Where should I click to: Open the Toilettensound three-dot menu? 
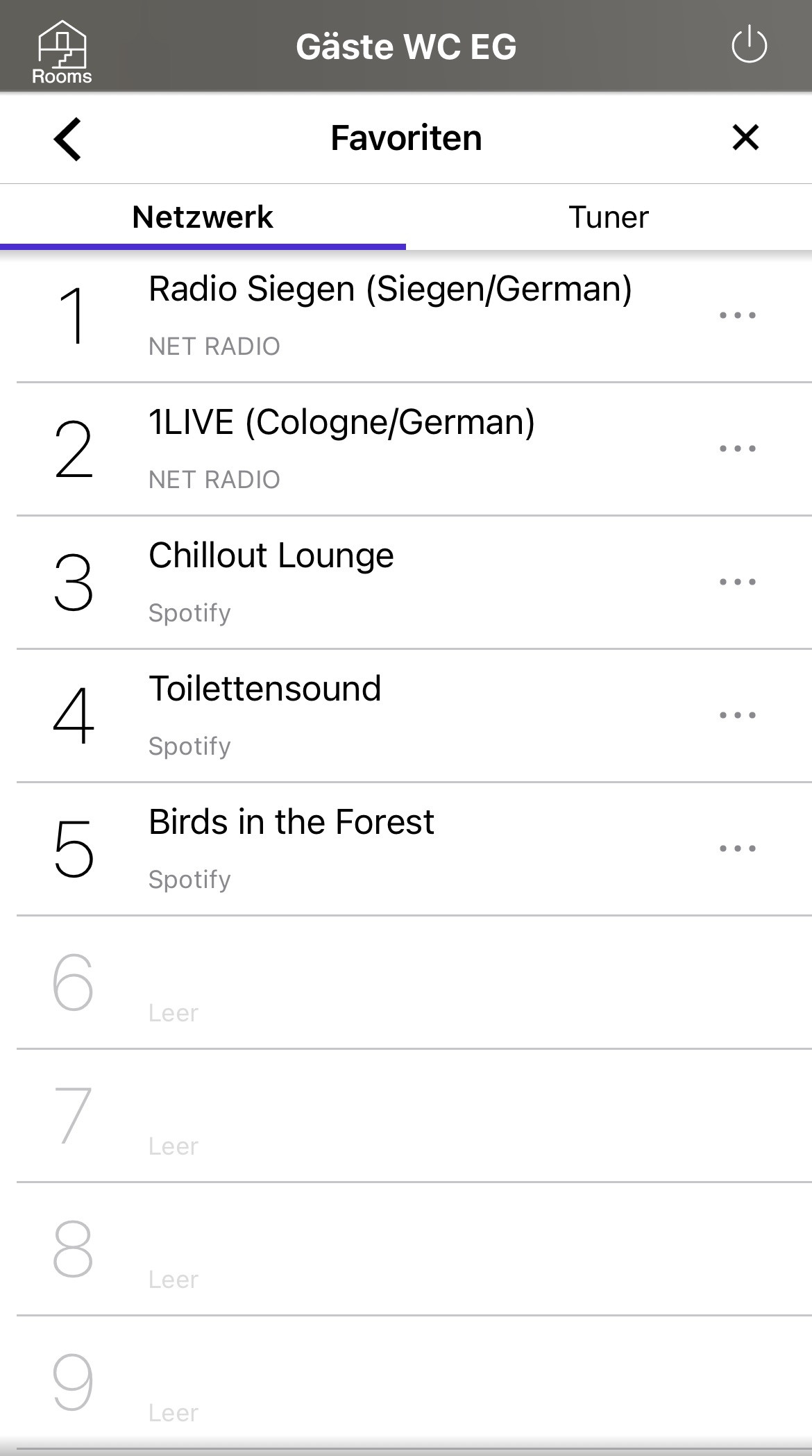[737, 715]
